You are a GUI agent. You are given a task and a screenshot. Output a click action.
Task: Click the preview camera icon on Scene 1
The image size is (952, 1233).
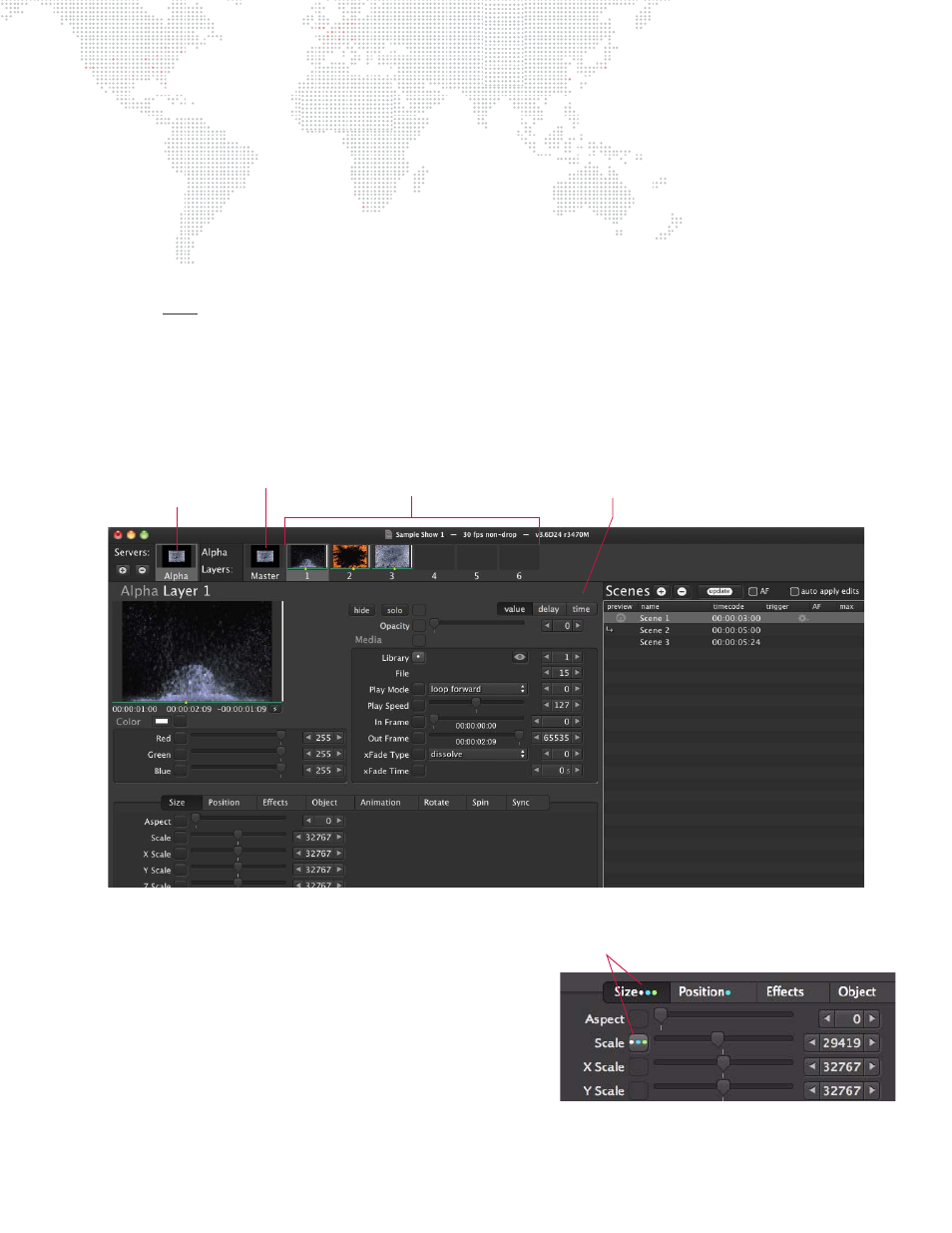point(621,618)
